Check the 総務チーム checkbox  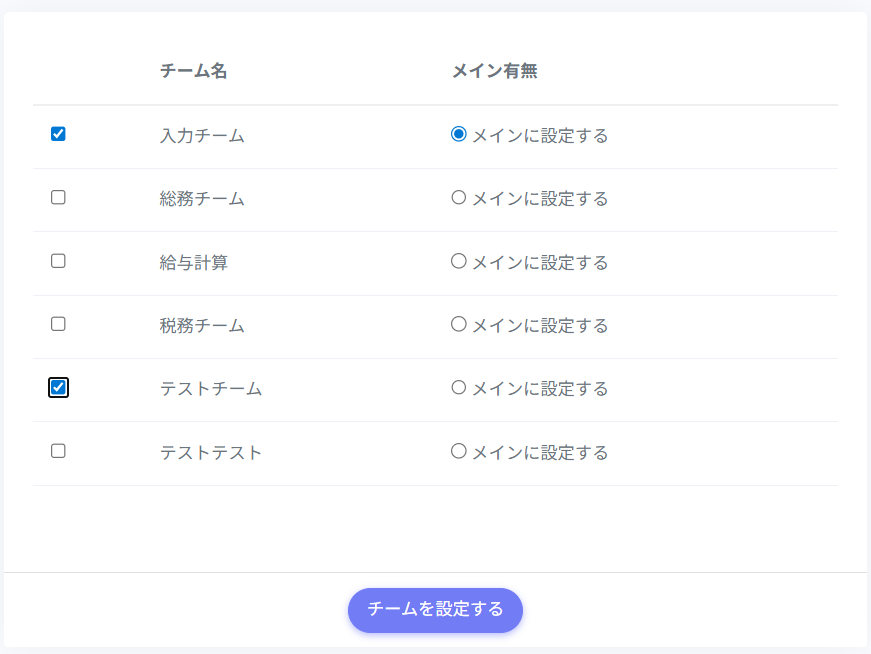pos(58,197)
